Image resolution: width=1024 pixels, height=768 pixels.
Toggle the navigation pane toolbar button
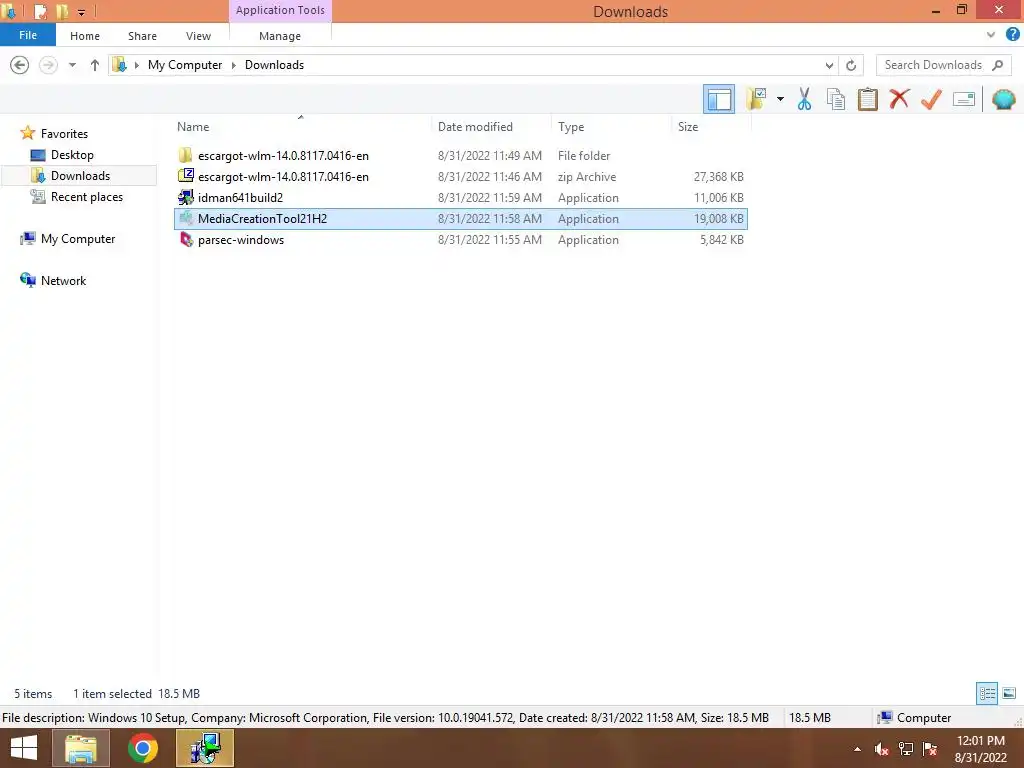pos(718,99)
